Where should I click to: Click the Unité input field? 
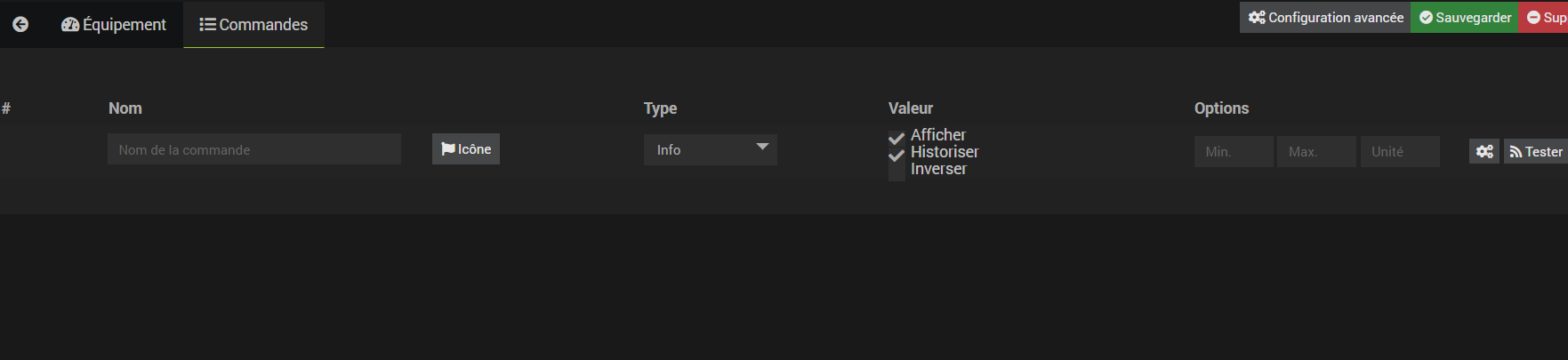pos(1400,152)
